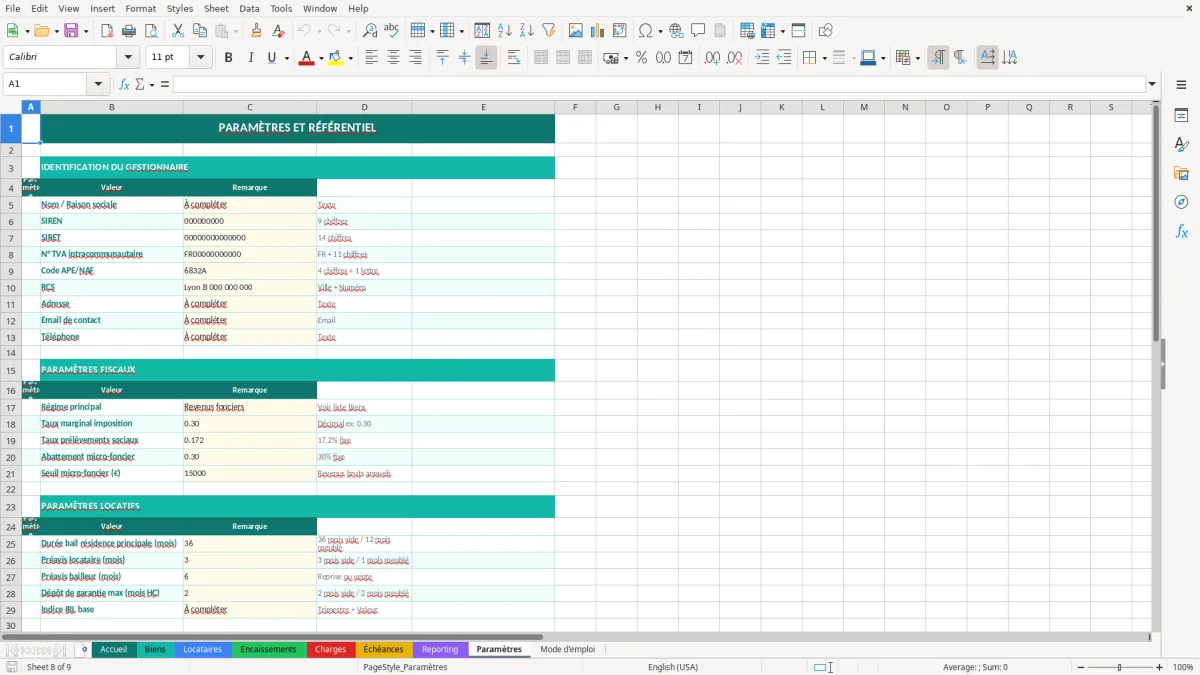Click English (USA) language status
Screen dimensions: 1200x675
click(673, 667)
